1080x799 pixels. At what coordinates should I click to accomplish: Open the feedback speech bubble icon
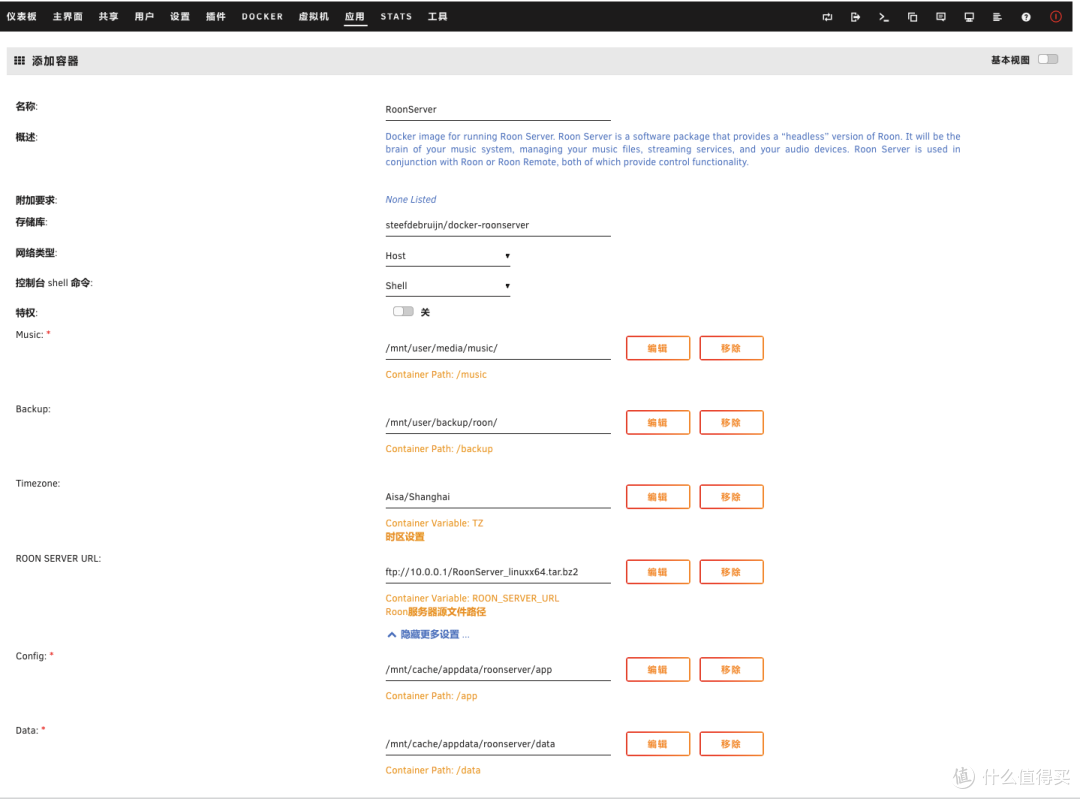tap(941, 17)
